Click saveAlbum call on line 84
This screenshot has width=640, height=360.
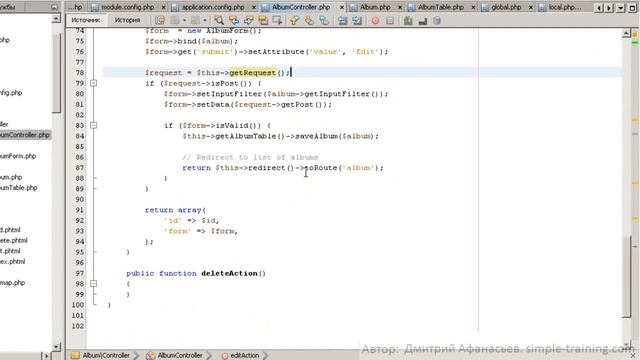[x=317, y=136]
